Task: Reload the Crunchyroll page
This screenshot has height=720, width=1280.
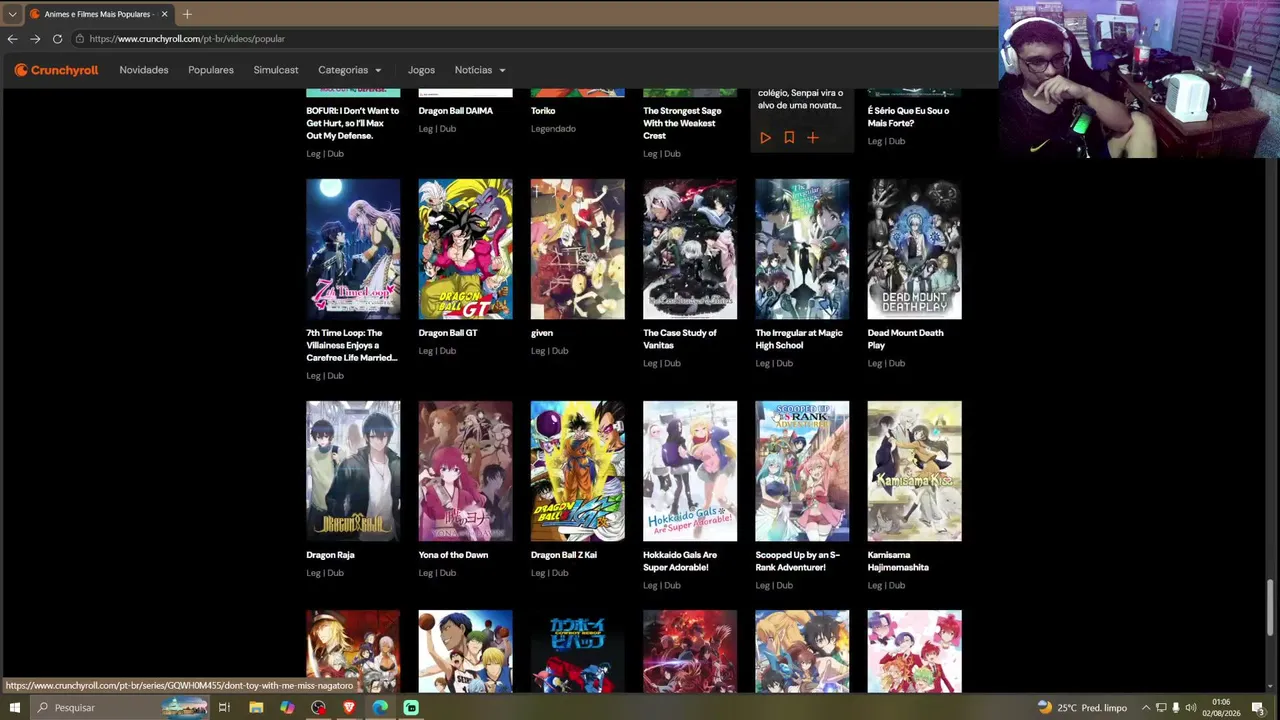Action: coord(57,39)
